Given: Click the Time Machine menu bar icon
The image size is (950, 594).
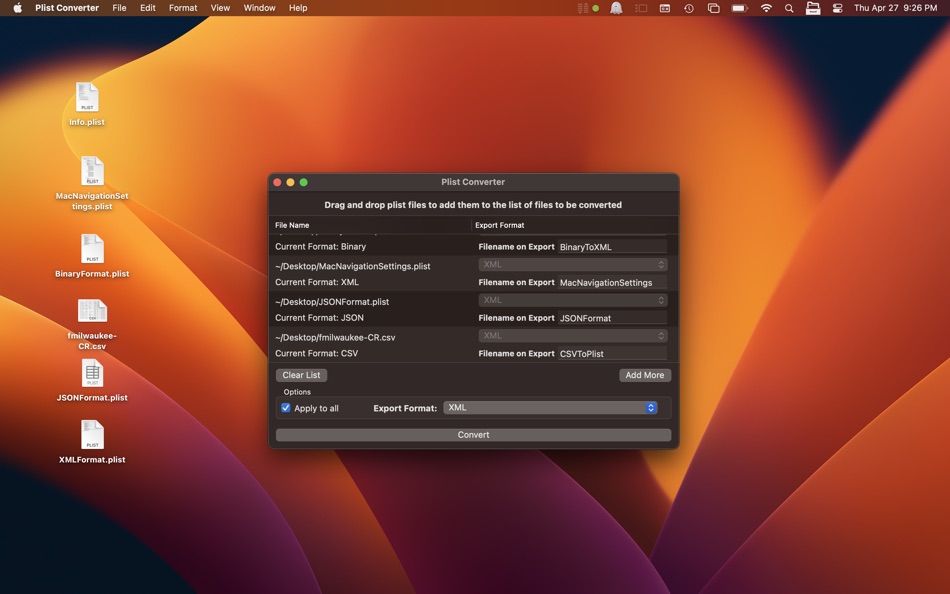Looking at the screenshot, I should tap(689, 8).
